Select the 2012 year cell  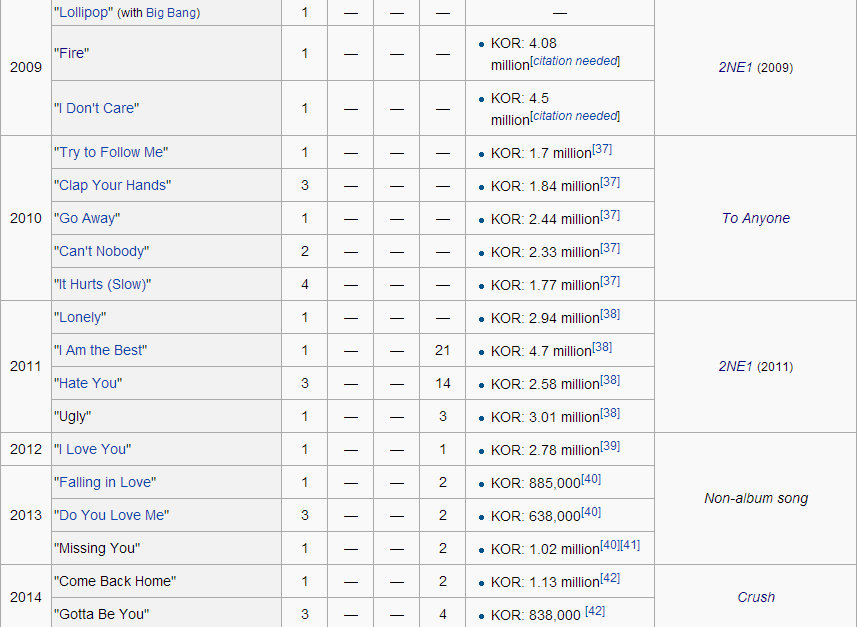26,449
